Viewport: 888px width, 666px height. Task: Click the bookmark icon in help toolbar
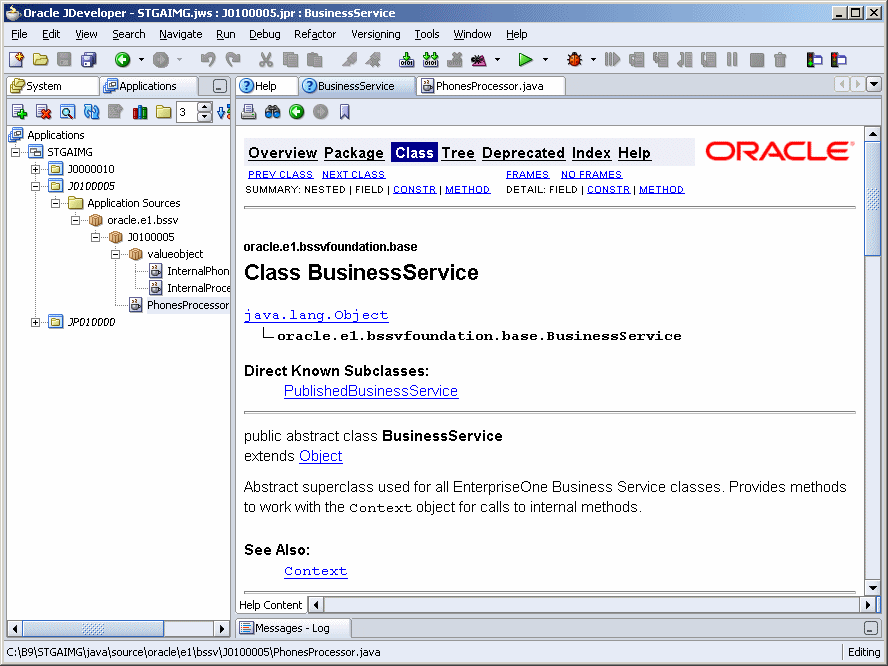344,112
